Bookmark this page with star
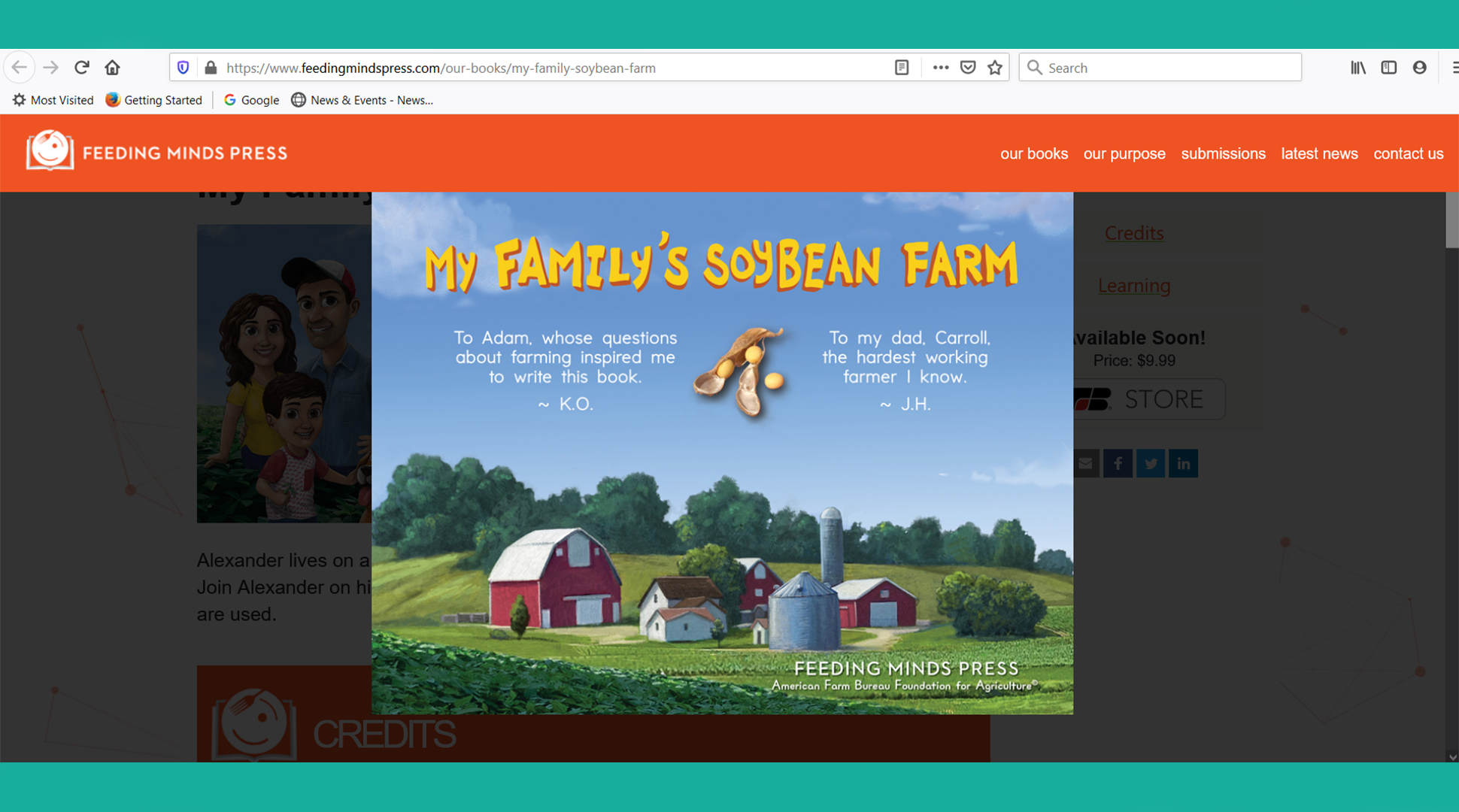1459x812 pixels. pos(995,68)
